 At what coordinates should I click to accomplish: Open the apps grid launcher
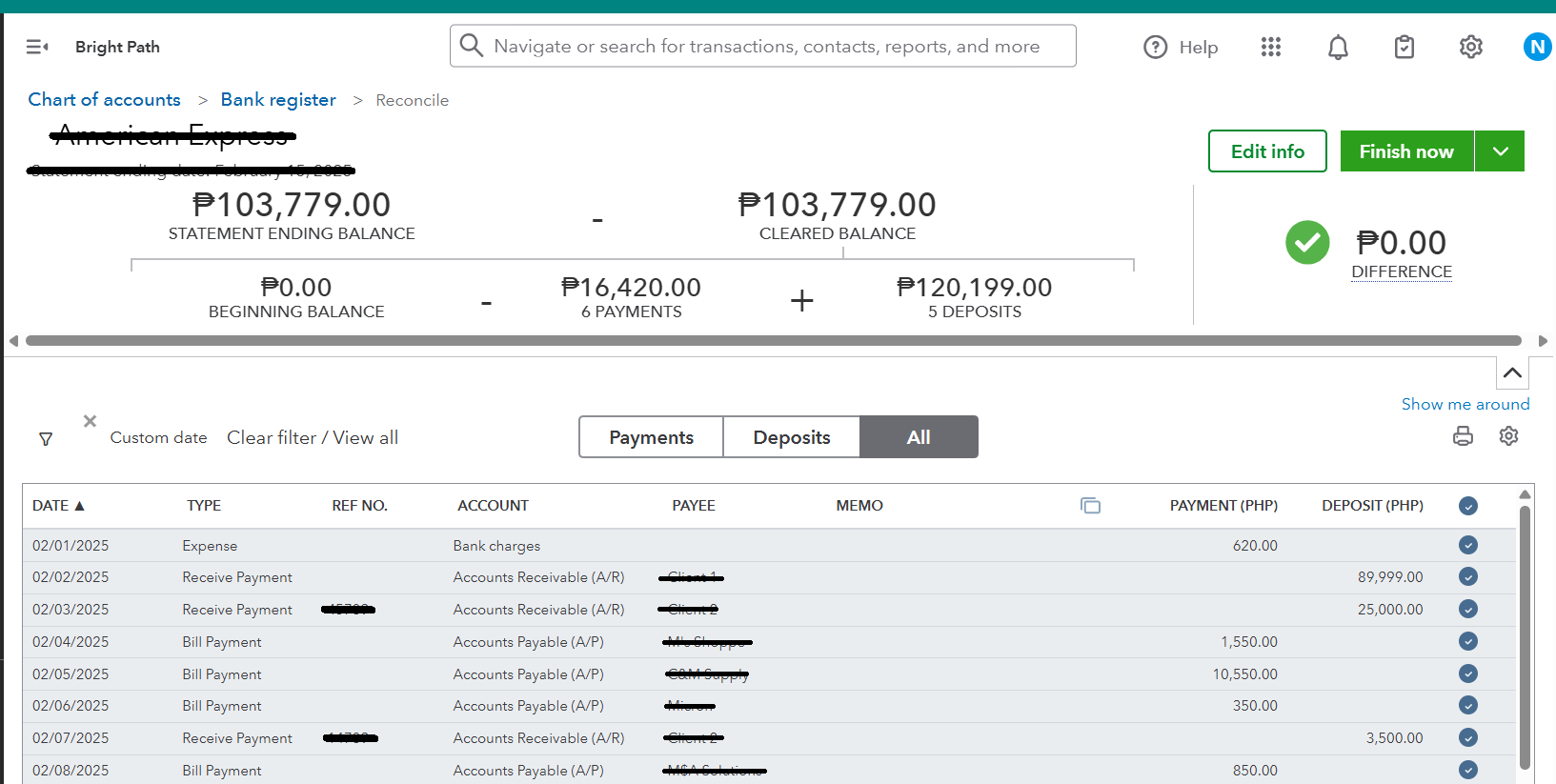(x=1271, y=47)
